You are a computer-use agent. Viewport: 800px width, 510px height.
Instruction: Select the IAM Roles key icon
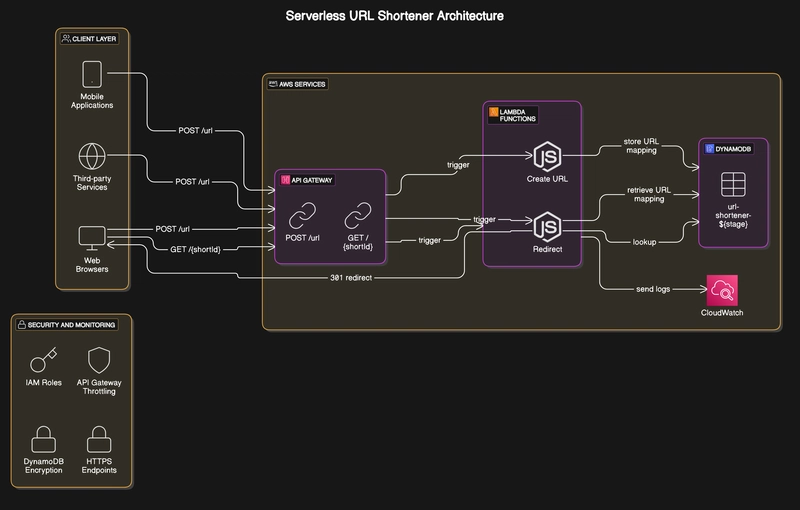coord(43,360)
